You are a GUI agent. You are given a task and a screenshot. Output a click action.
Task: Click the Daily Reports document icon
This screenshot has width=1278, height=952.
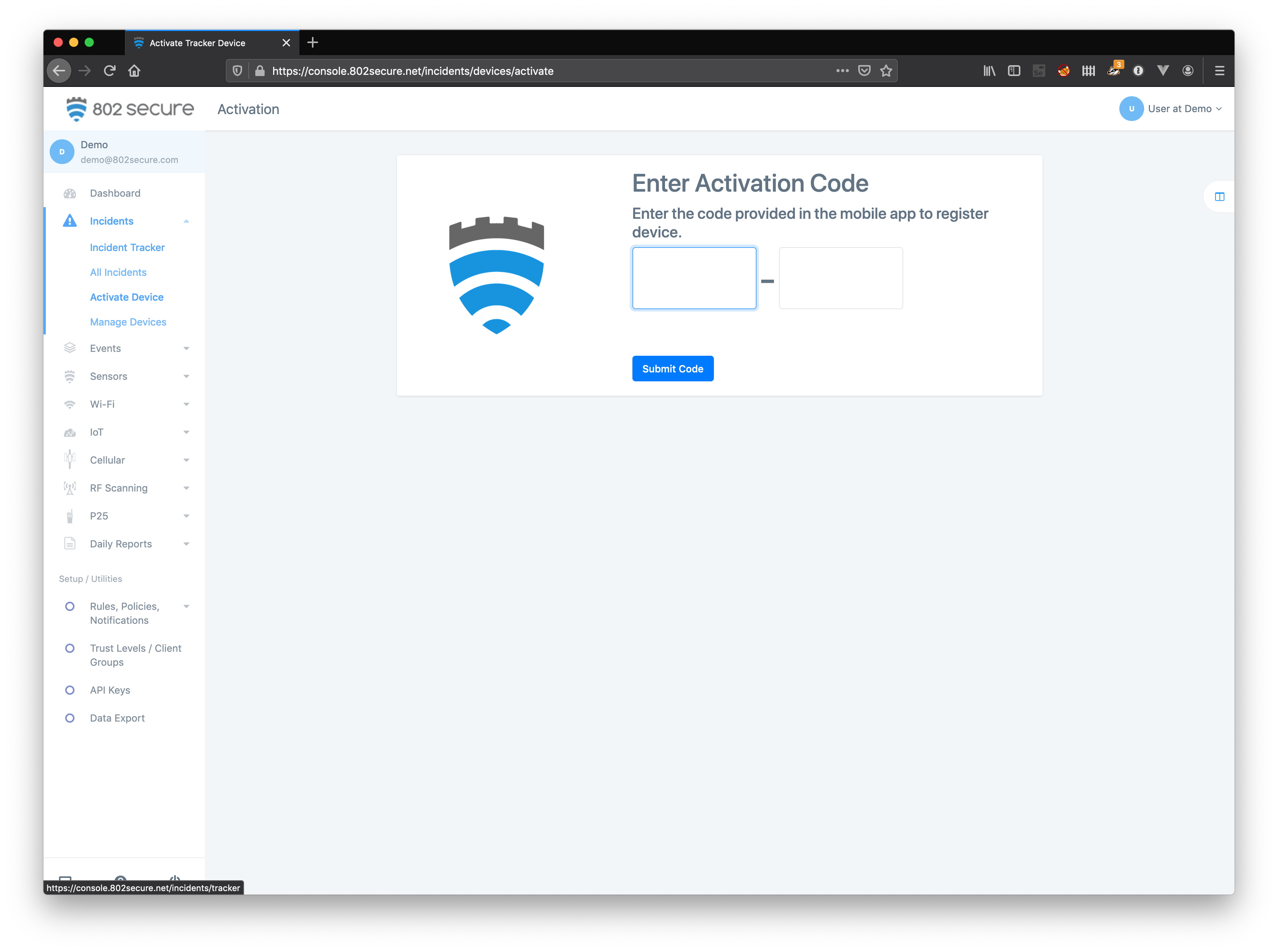pos(70,544)
